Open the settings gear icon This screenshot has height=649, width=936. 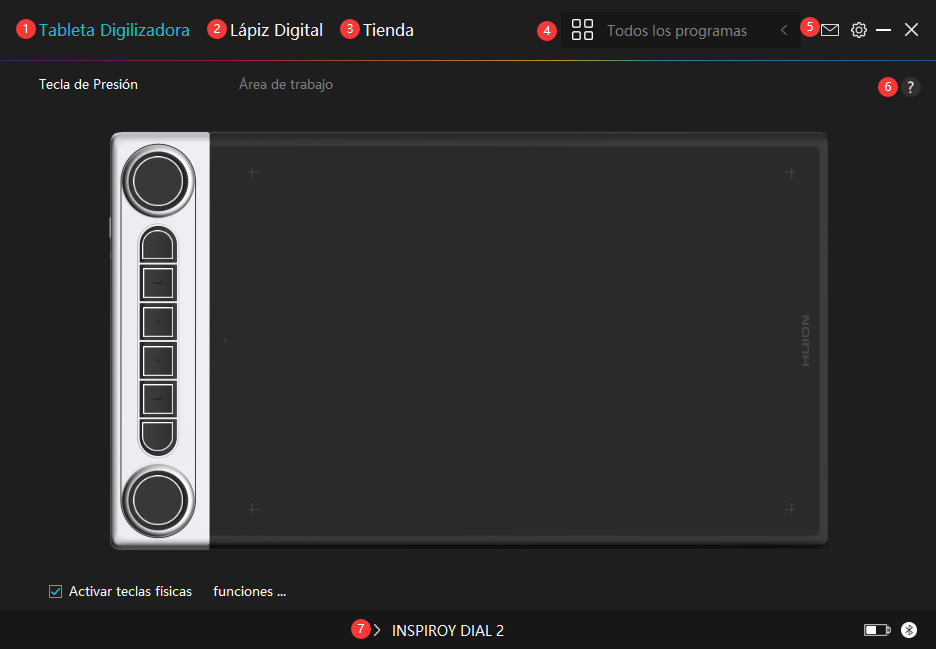coord(858,30)
